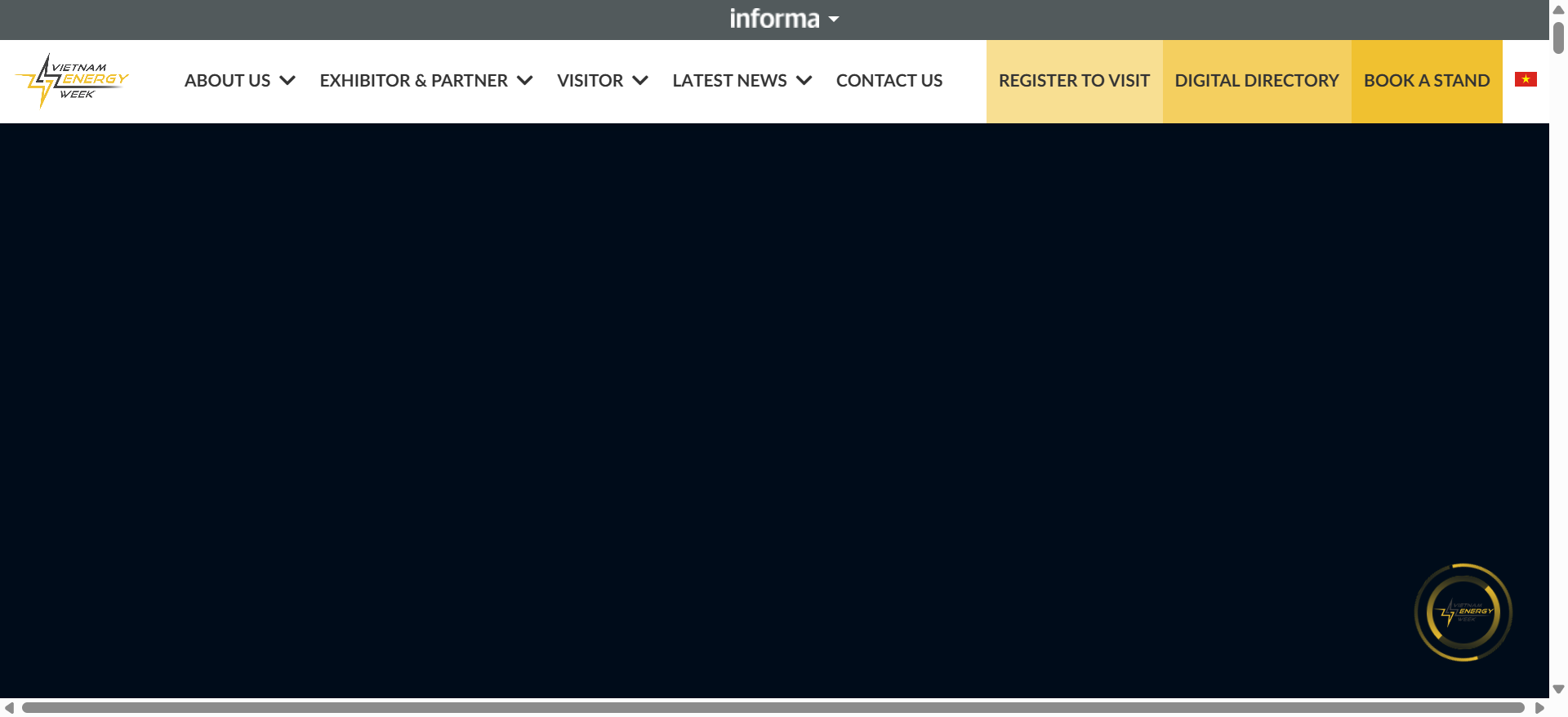Screen dimensions: 1568x717
Task: Open the Latest News menu
Action: coord(729,81)
